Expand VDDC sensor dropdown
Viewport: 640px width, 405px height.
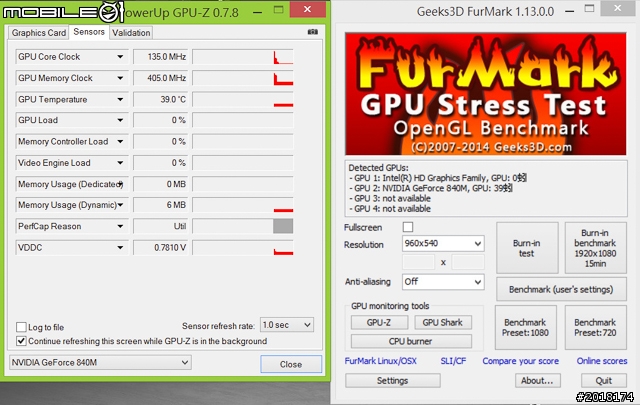[x=120, y=247]
